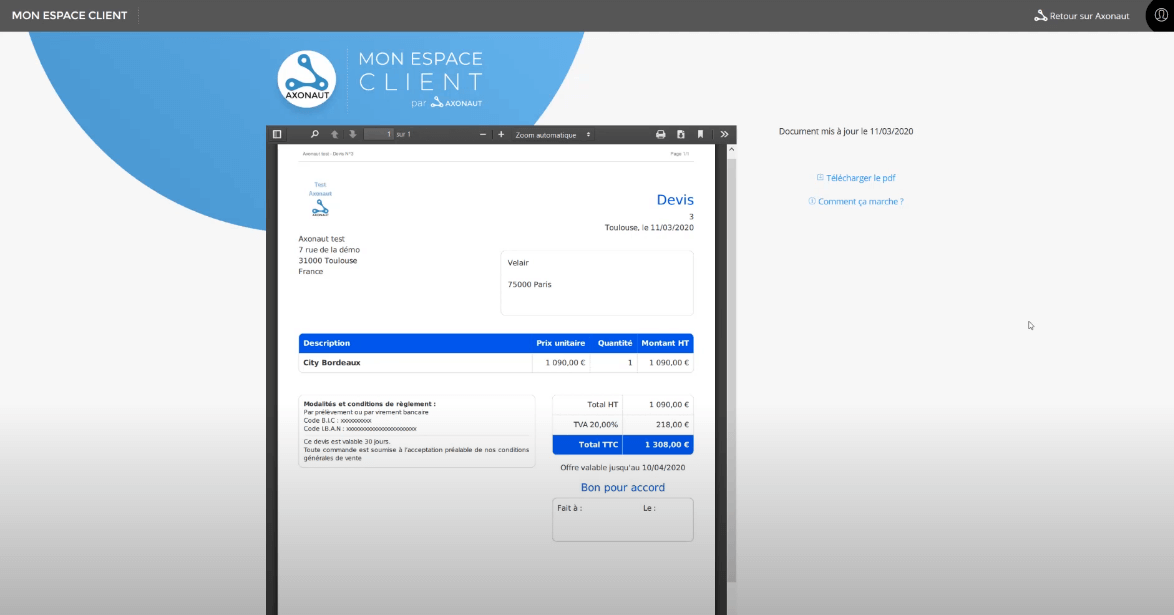Screen dimensions: 1174x615
Task: Click the Velair client name
Action: (x=518, y=263)
